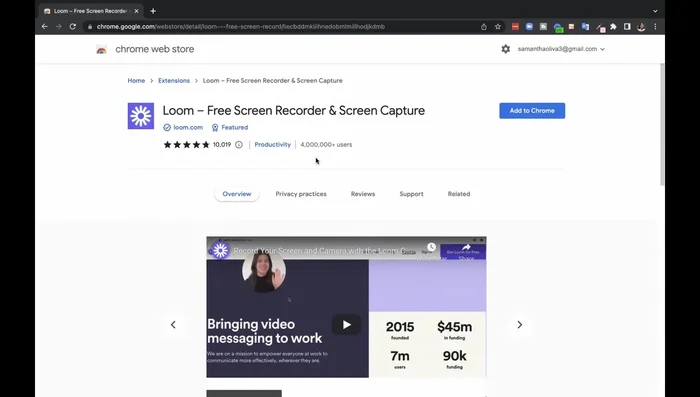Visit the loom.com publisher link
This screenshot has height=397, width=700.
pos(188,127)
